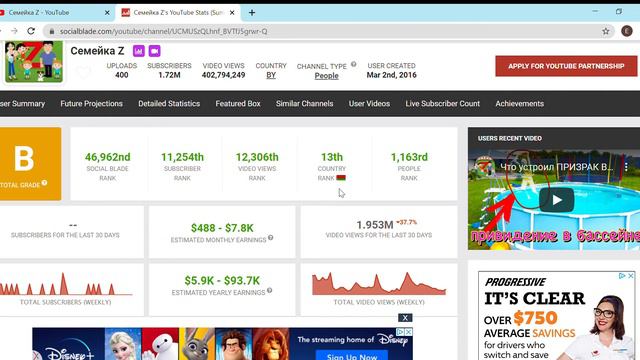
Task: Reload the page with the refresh icon
Action: (x=31, y=31)
